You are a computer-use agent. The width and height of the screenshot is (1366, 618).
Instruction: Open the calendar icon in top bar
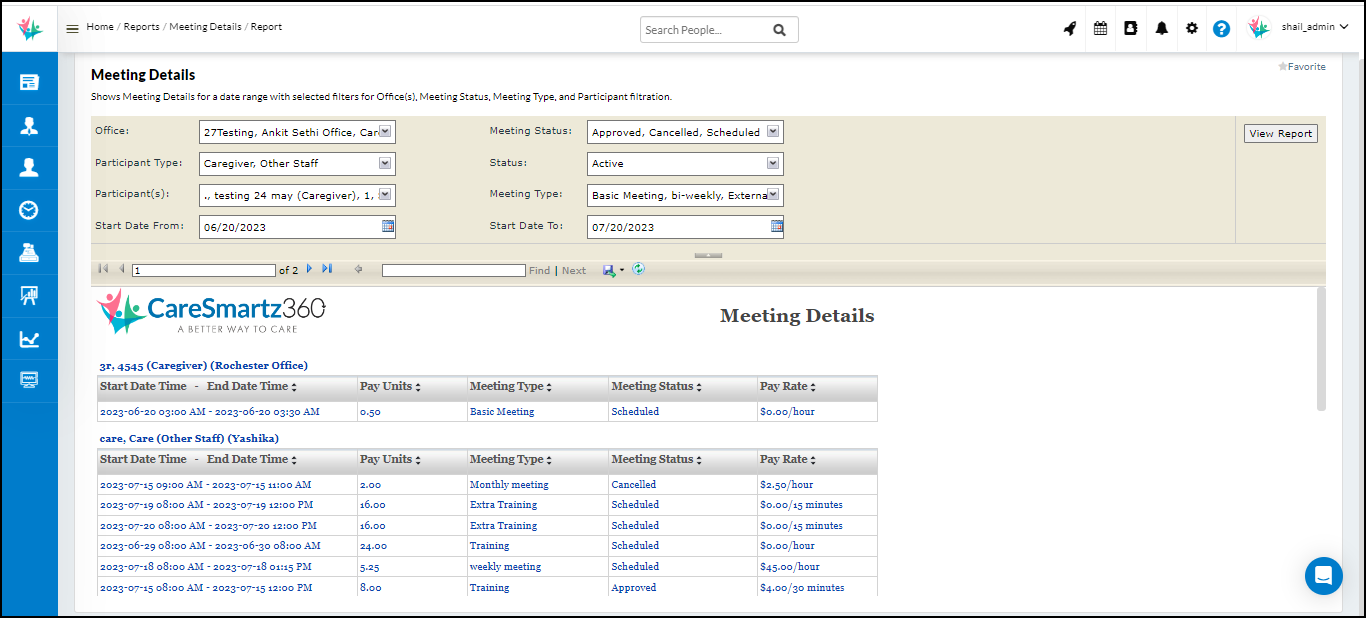click(x=1100, y=29)
